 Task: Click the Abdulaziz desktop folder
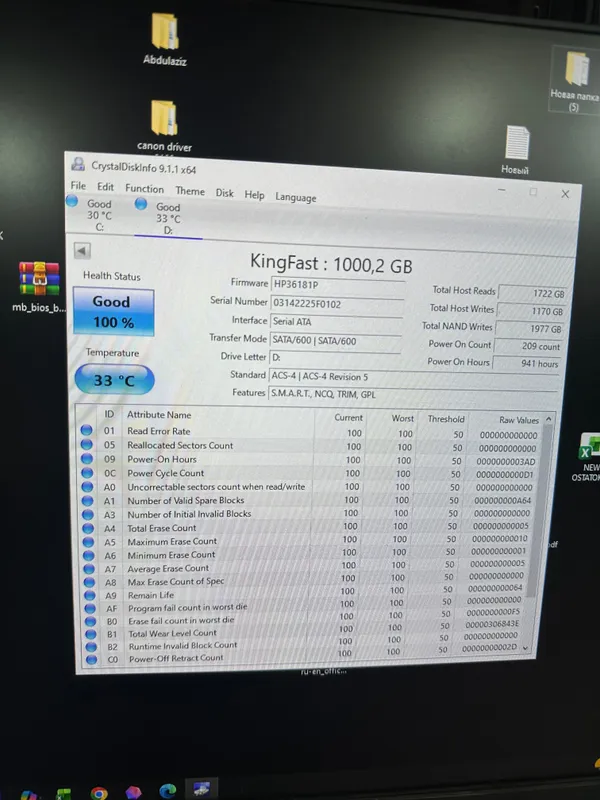click(165, 39)
